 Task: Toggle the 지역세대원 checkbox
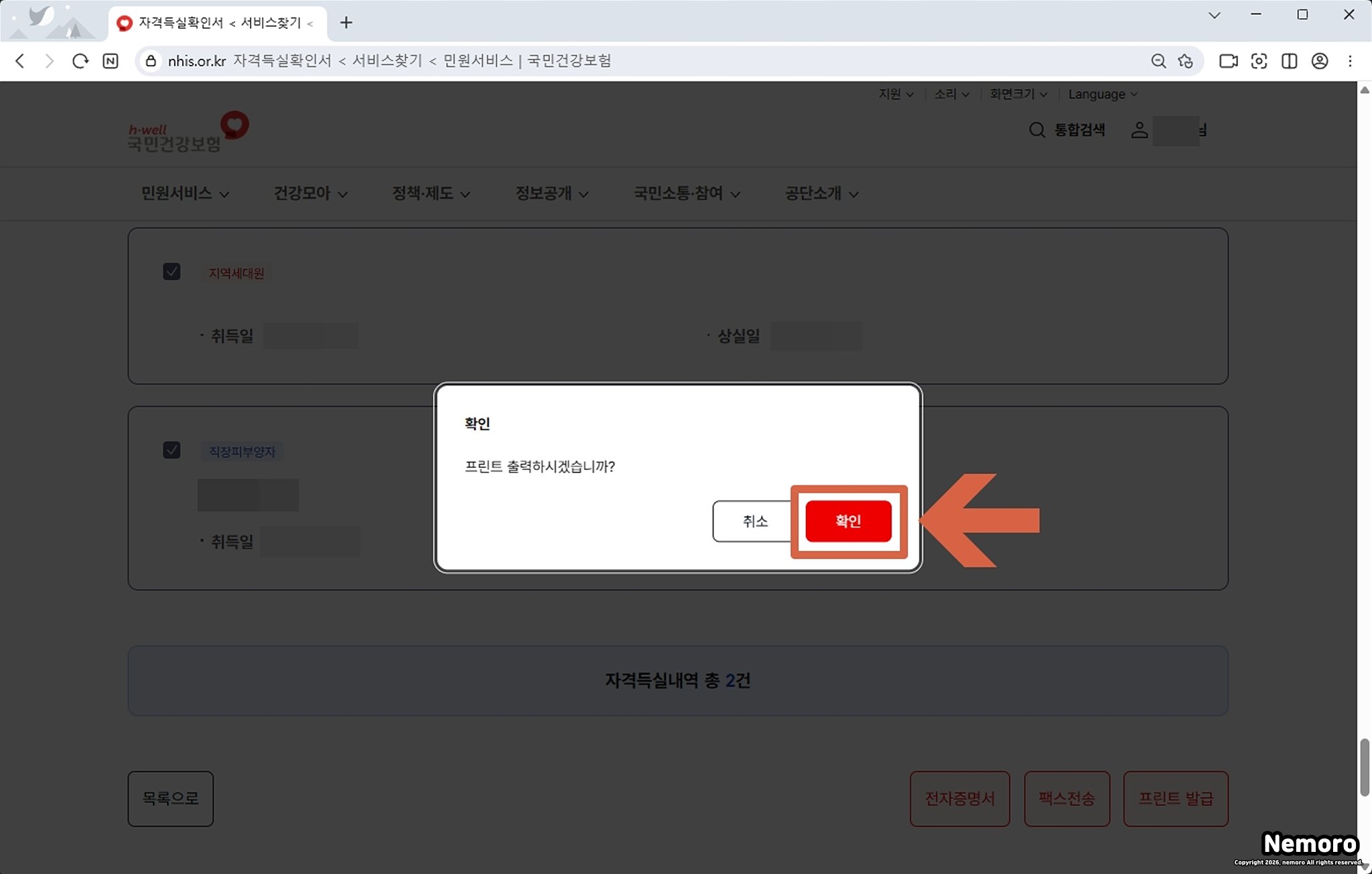point(171,271)
